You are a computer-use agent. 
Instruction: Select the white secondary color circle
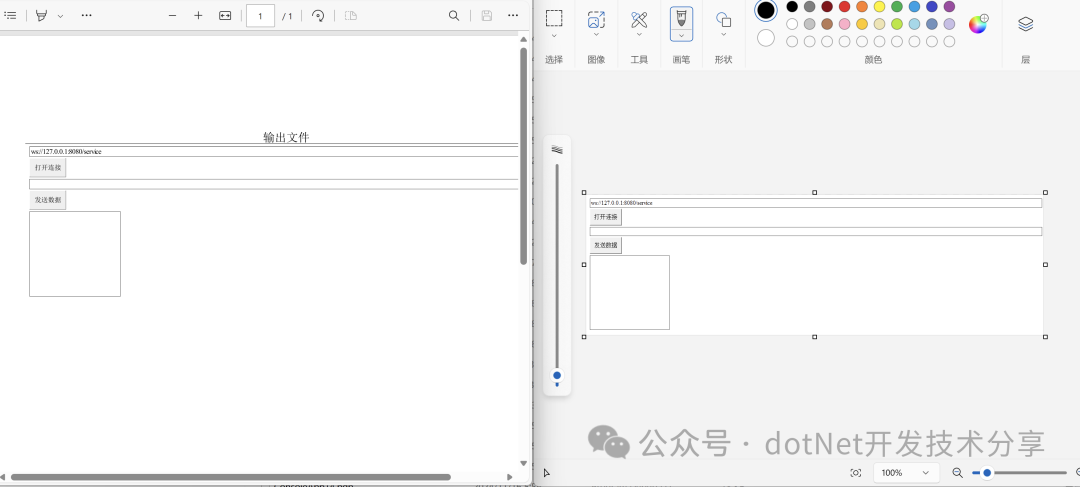pyautogui.click(x=766, y=38)
